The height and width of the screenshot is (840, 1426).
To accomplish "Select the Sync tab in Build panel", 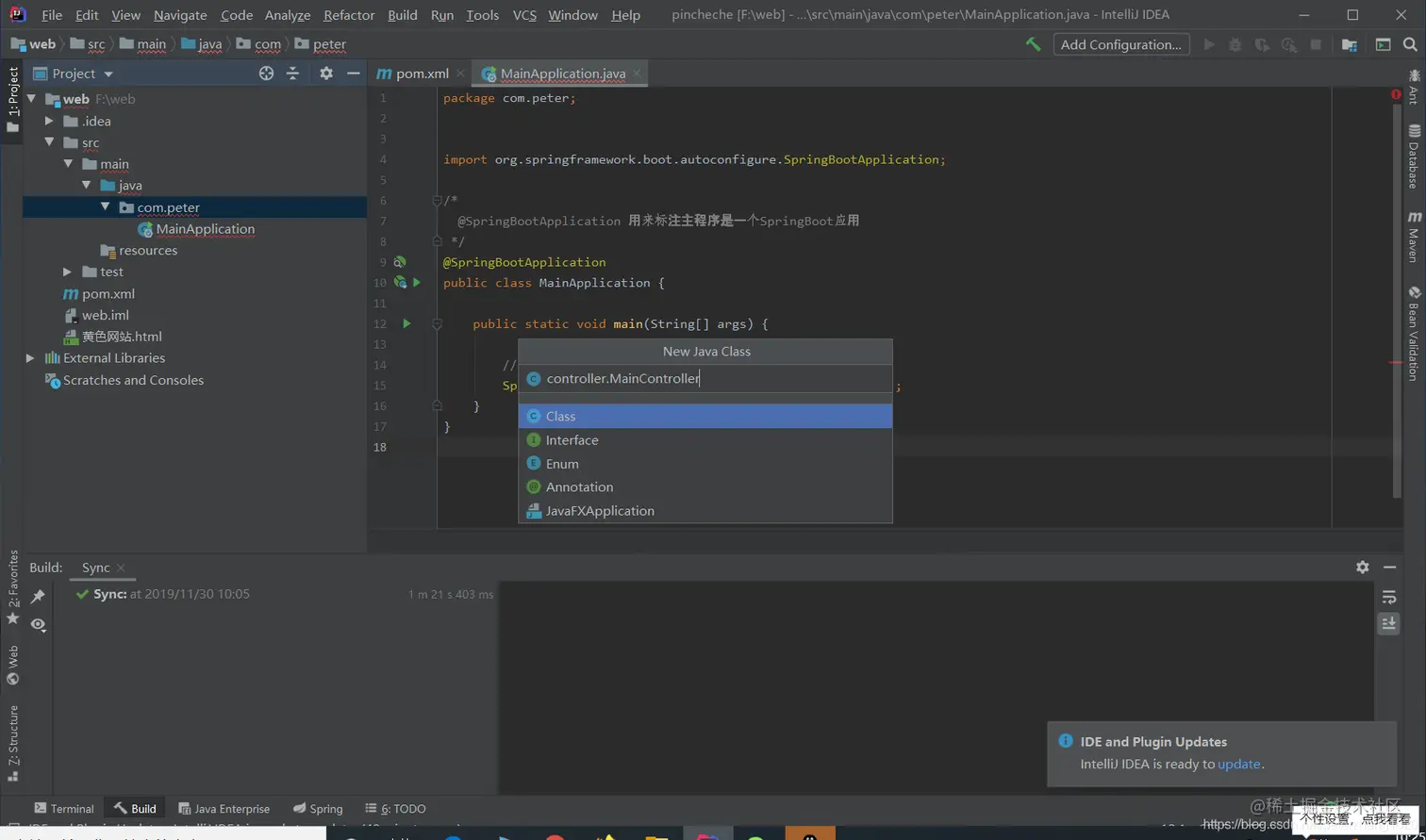I will [x=95, y=568].
